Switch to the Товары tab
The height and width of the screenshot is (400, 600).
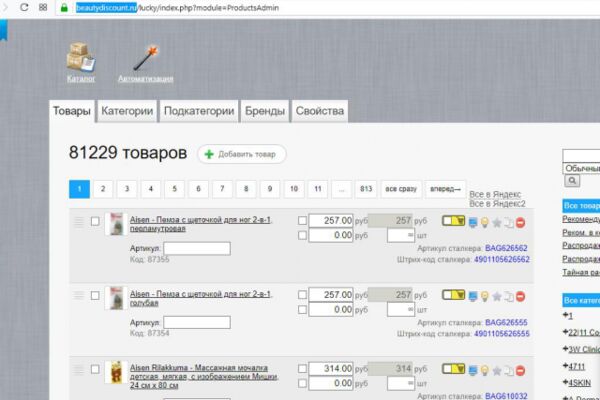click(x=72, y=111)
